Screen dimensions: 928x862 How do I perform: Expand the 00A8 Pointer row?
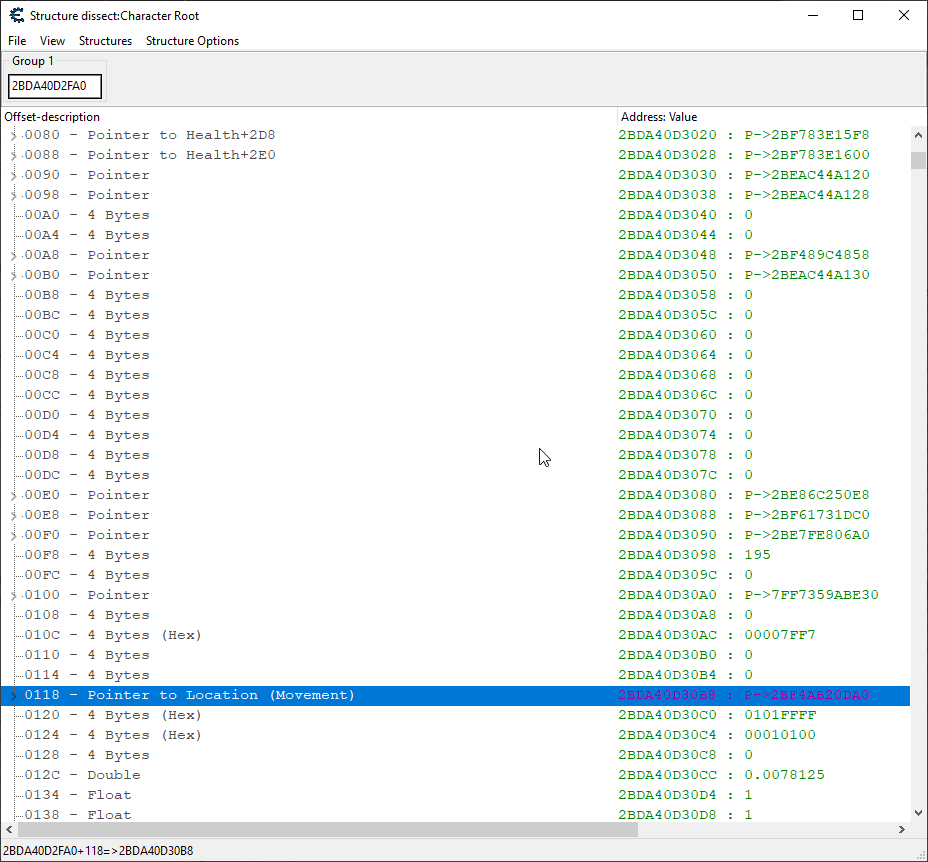coord(13,255)
